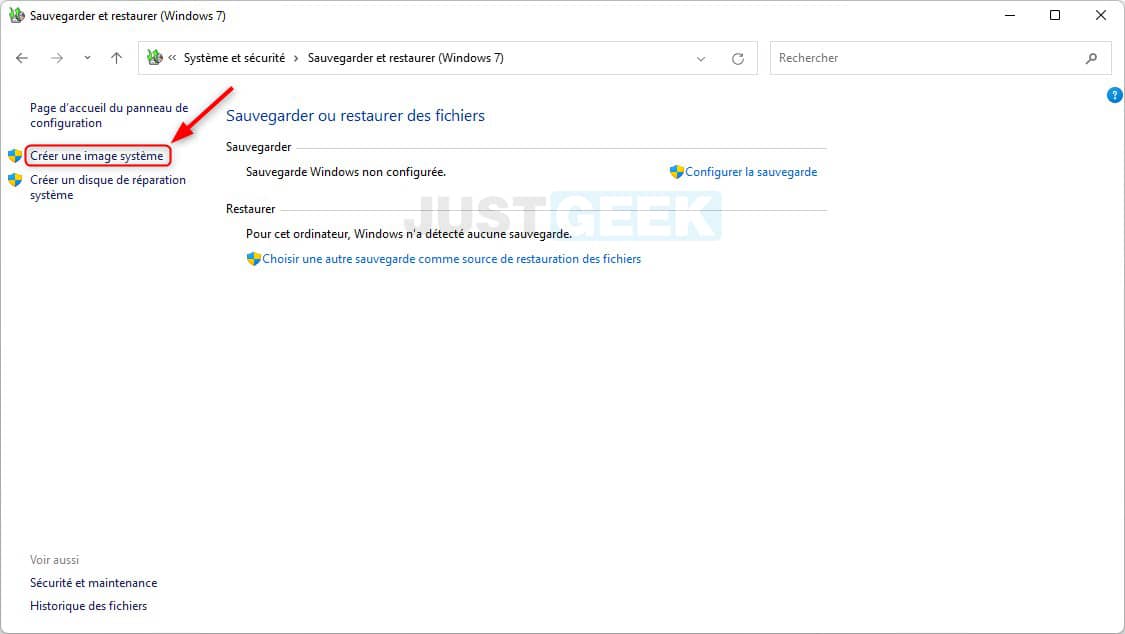Go up one level with the Up arrow
The height and width of the screenshot is (634, 1125).
pos(116,58)
